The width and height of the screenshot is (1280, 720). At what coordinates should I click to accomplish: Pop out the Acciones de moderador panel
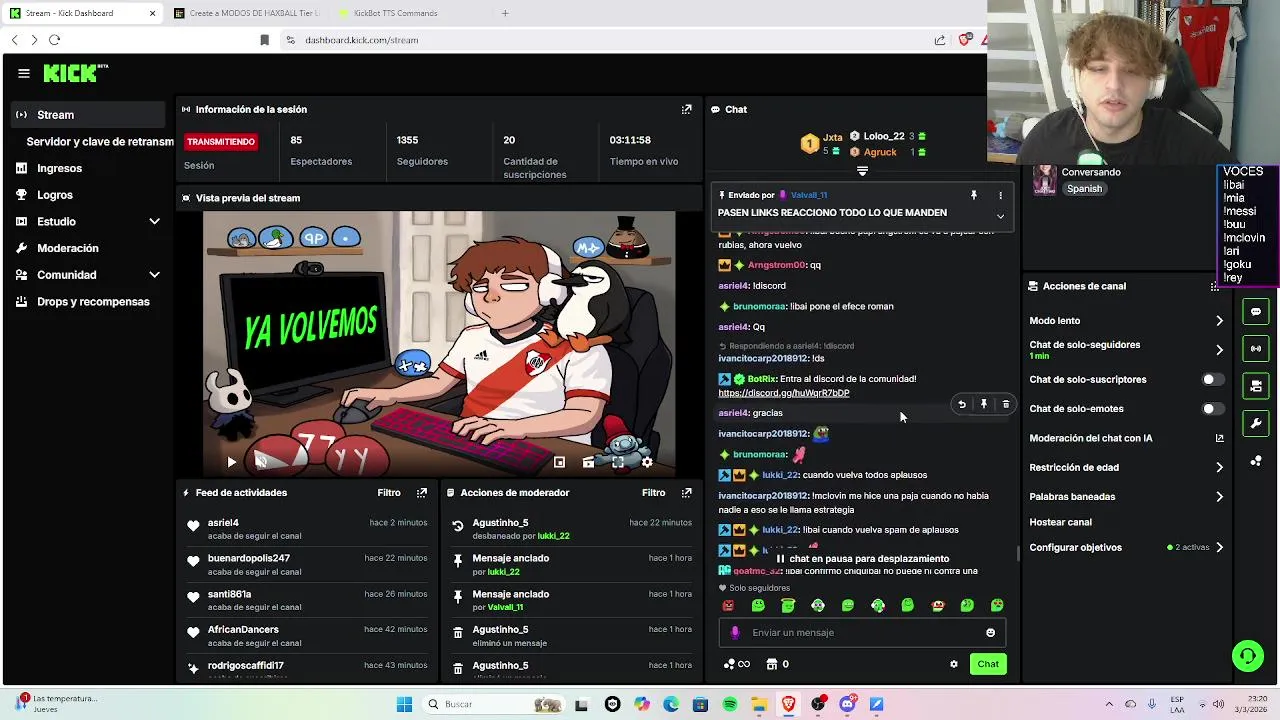(x=686, y=492)
